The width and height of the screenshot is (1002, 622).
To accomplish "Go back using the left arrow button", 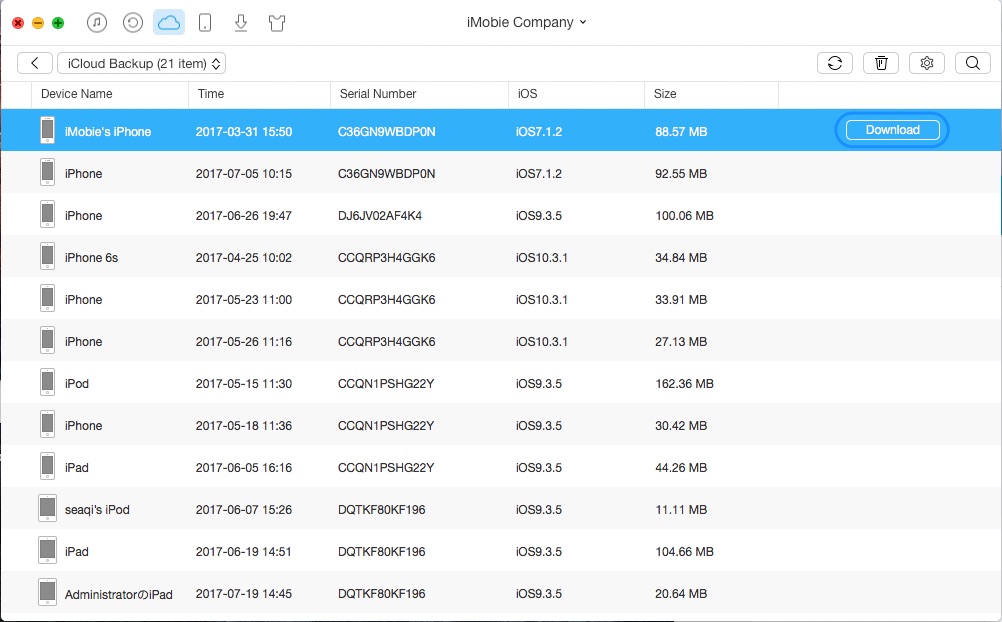I will pos(35,63).
